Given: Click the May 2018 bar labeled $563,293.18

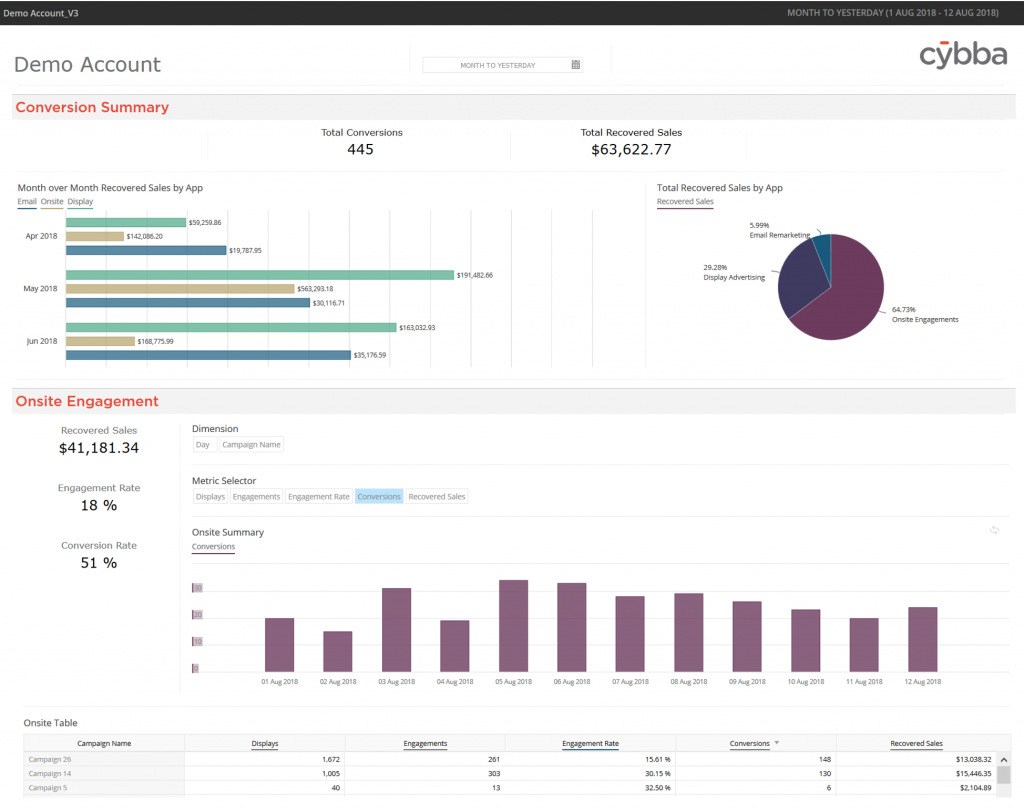Looking at the screenshot, I should 180,289.
